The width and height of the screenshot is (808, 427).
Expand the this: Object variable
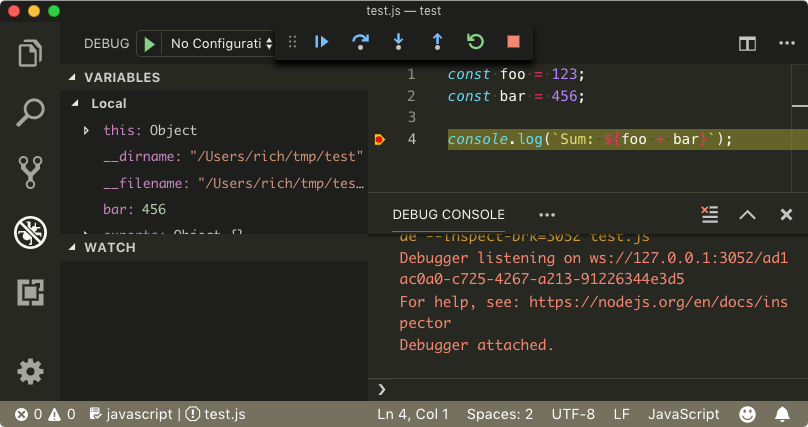click(86, 131)
